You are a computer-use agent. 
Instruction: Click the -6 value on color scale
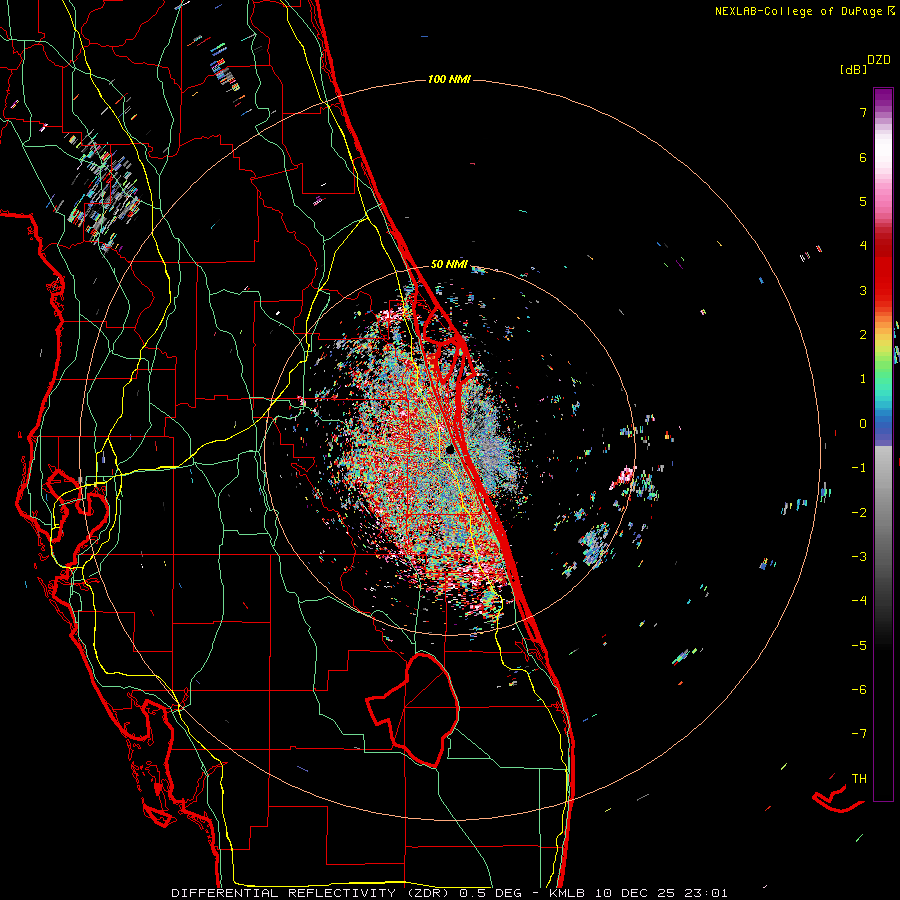859,689
